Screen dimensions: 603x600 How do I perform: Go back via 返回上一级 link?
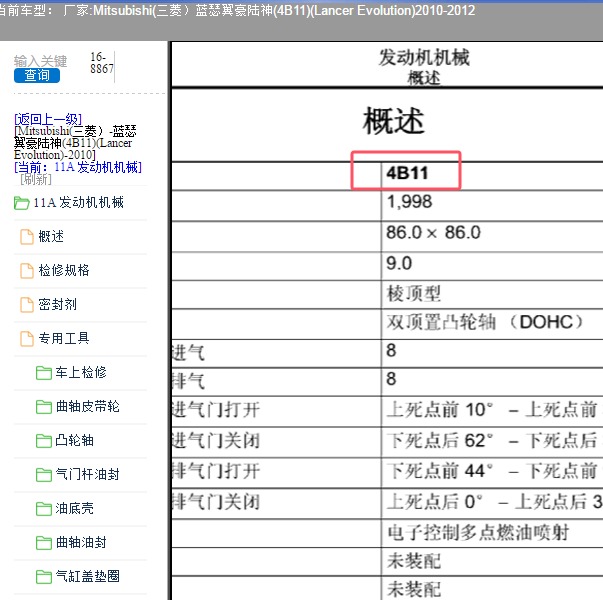pos(48,119)
